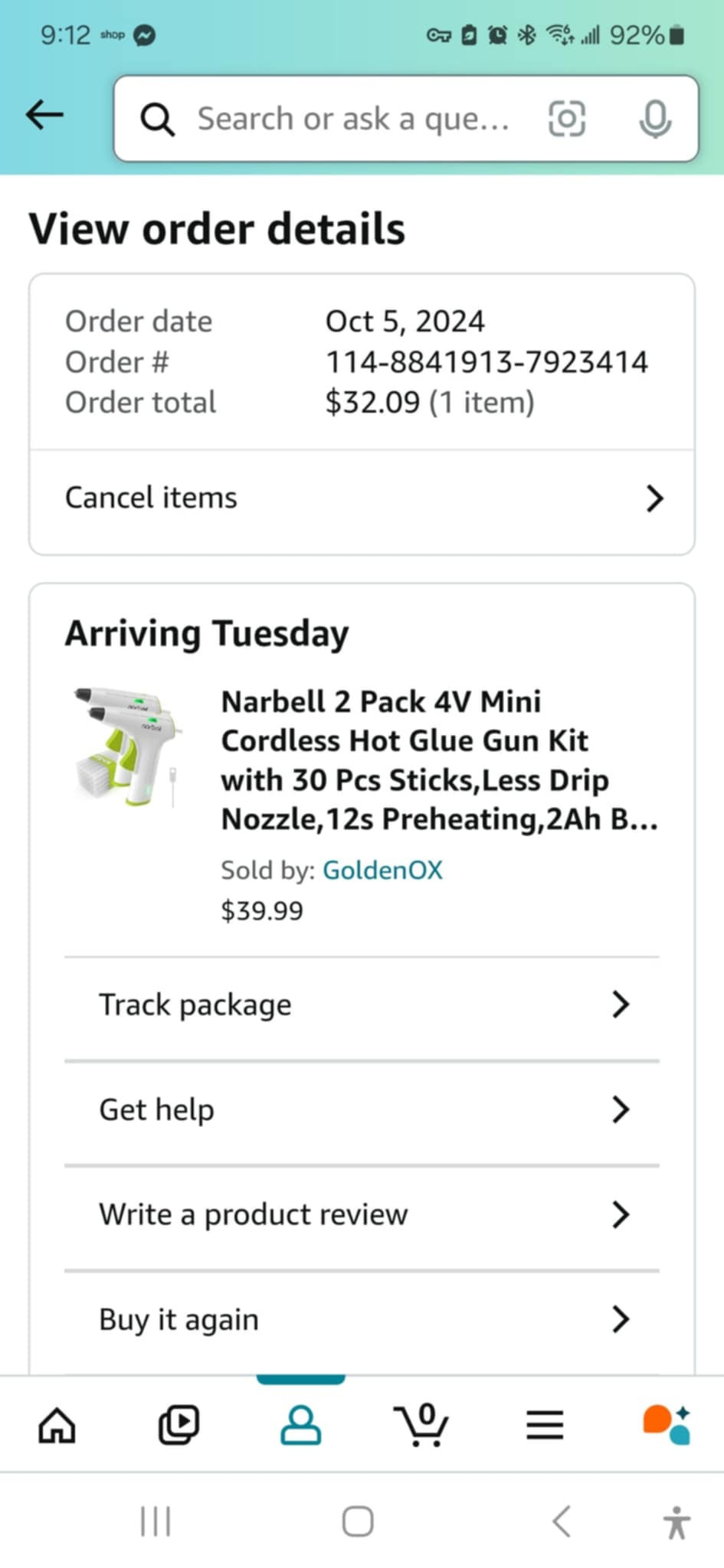
Task: Open the Inspire video feed tab
Action: pyautogui.click(x=179, y=1425)
